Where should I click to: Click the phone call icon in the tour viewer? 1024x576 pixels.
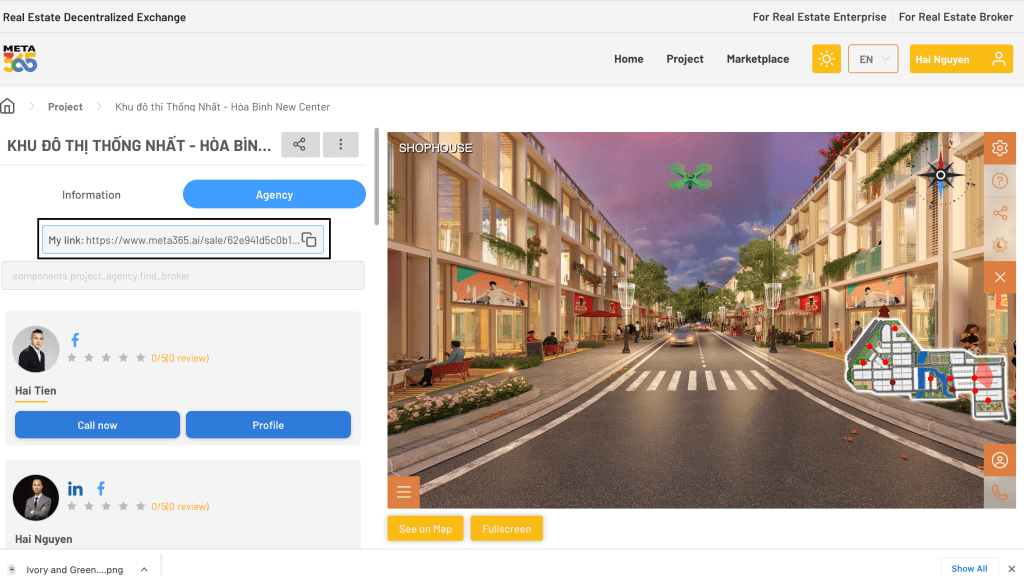[x=999, y=492]
